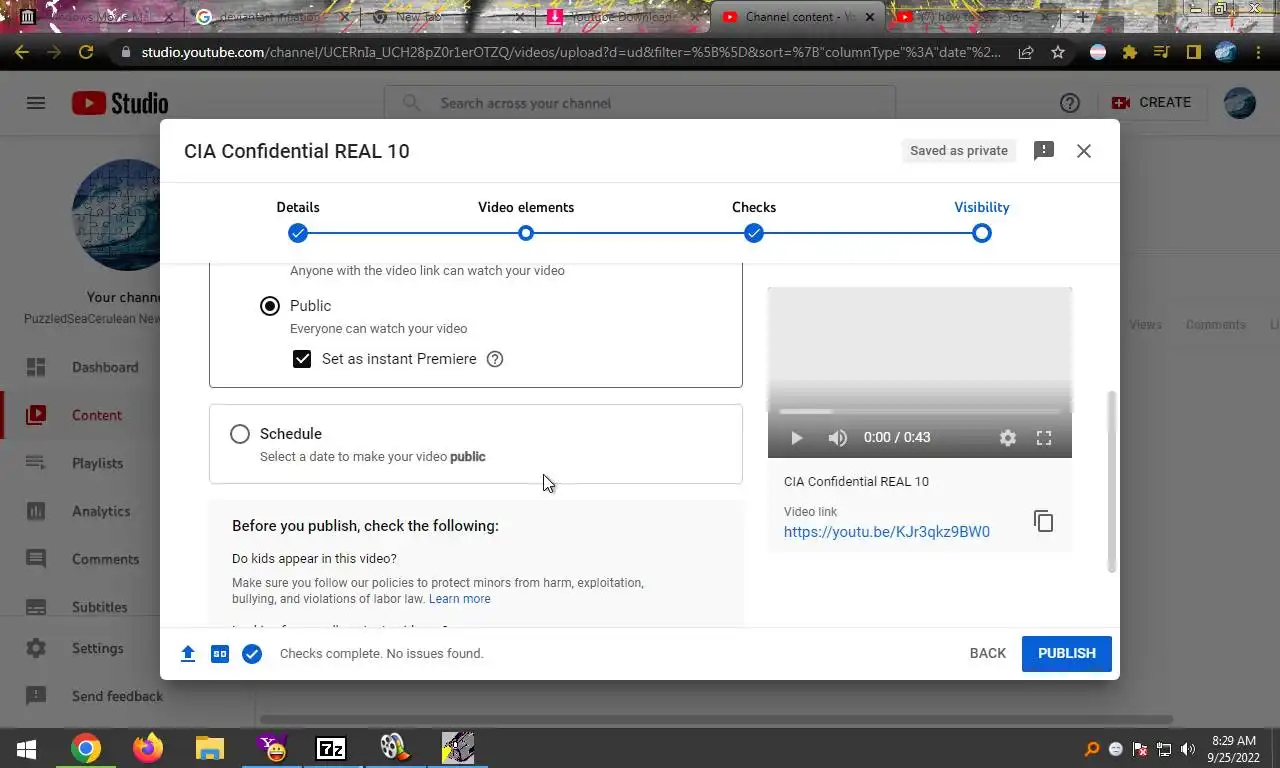This screenshot has width=1280, height=768.
Task: Open the help question mark for Premiere
Action: coord(494,359)
